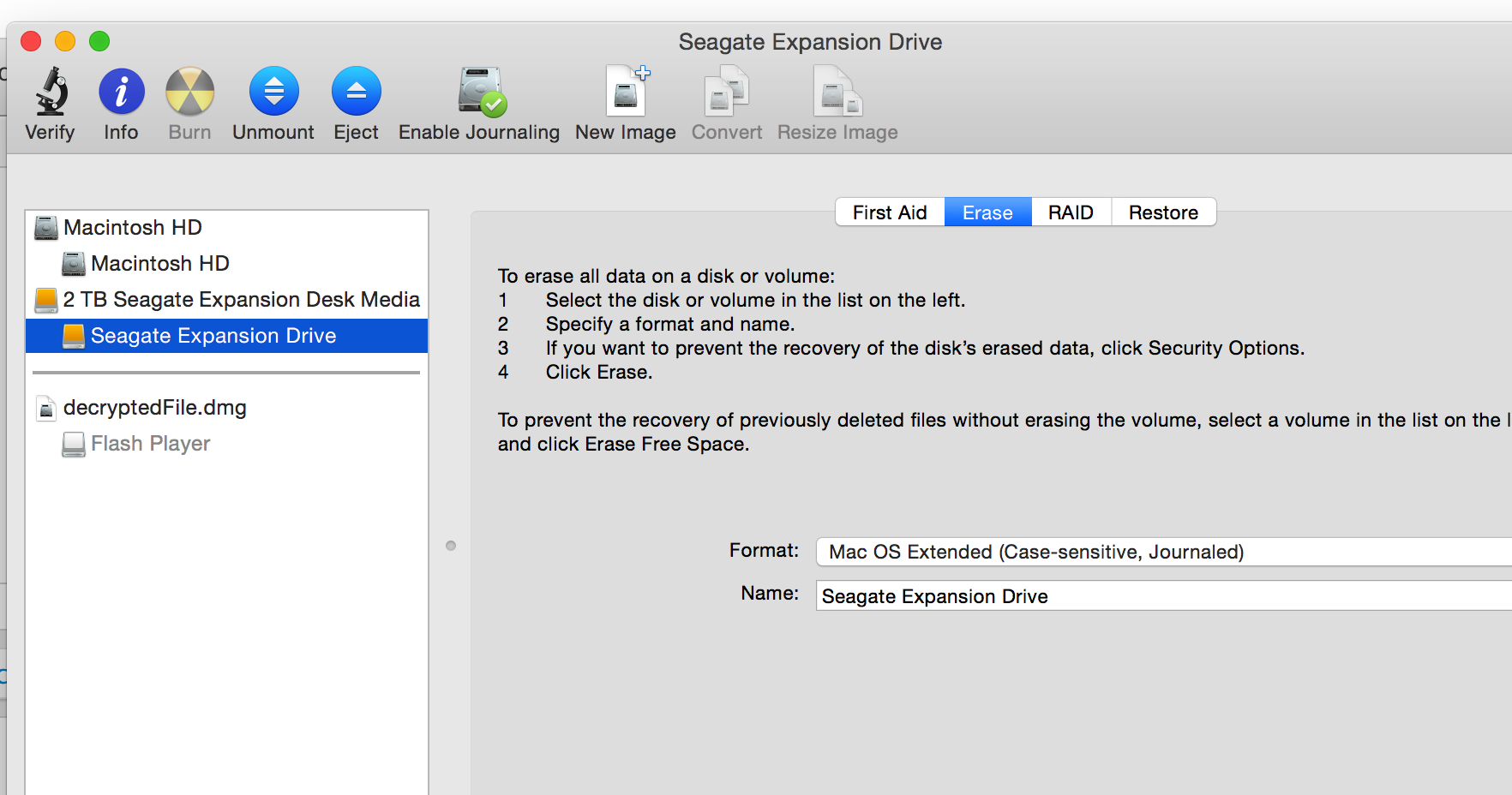The height and width of the screenshot is (795, 1512).
Task: Open the Info inspector icon
Action: [122, 92]
